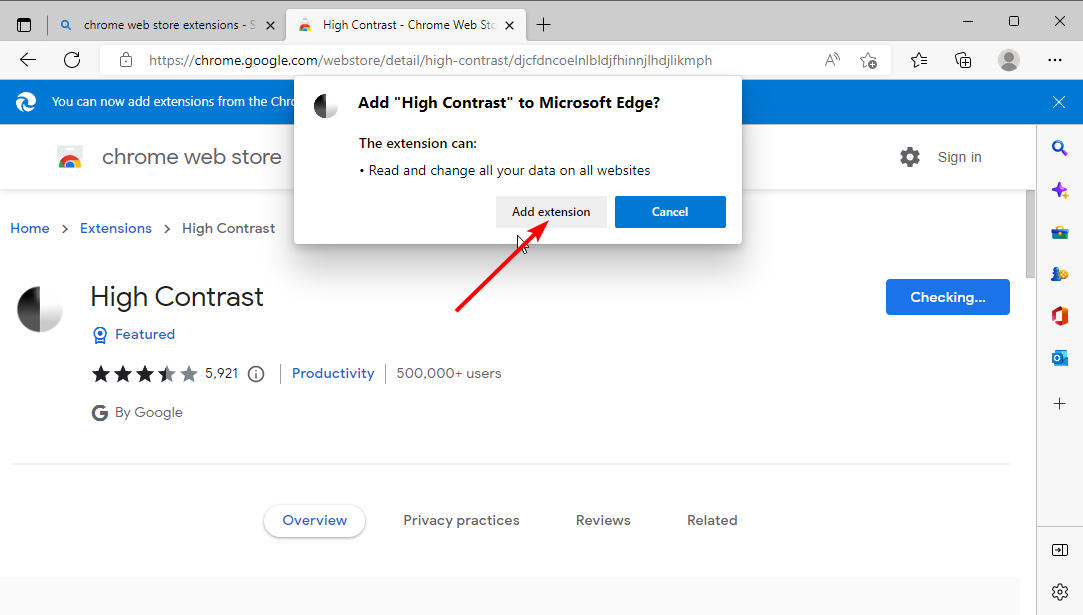This screenshot has width=1083, height=615.
Task: Open the sidebar search icon
Action: point(1060,147)
